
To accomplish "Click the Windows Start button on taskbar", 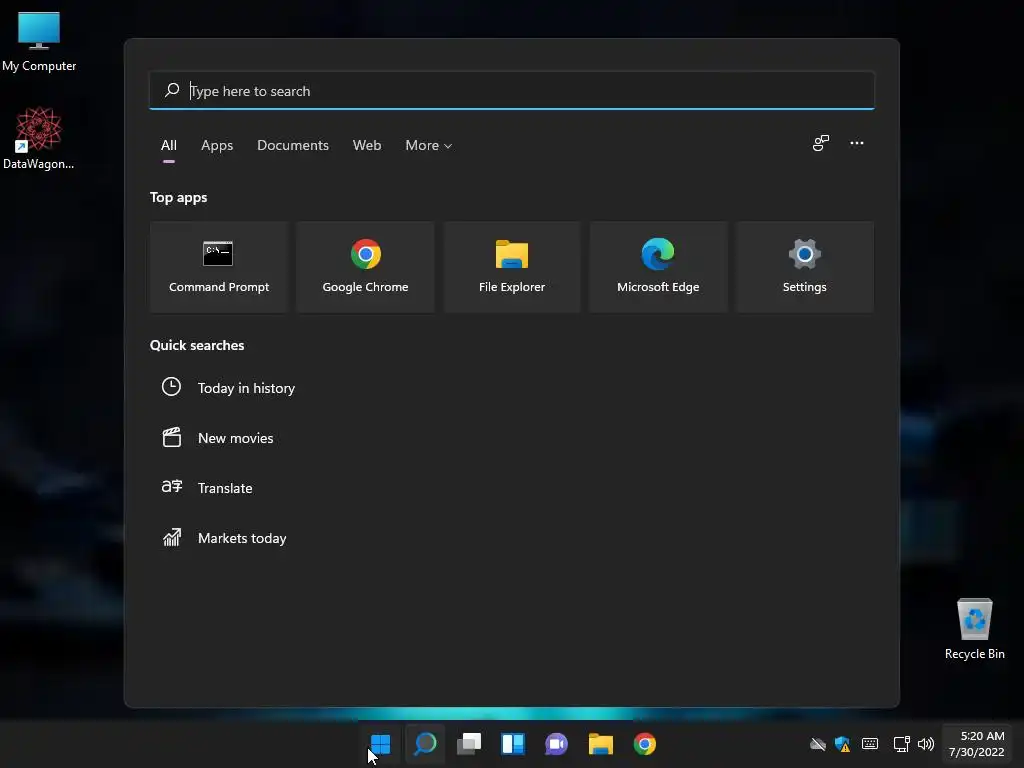I will click(380, 744).
